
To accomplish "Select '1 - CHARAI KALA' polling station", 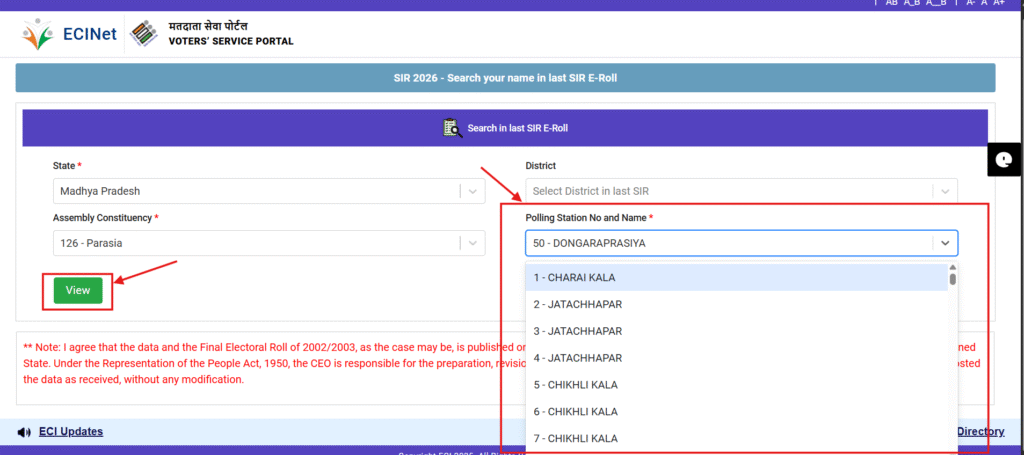I will pyautogui.click(x=736, y=277).
